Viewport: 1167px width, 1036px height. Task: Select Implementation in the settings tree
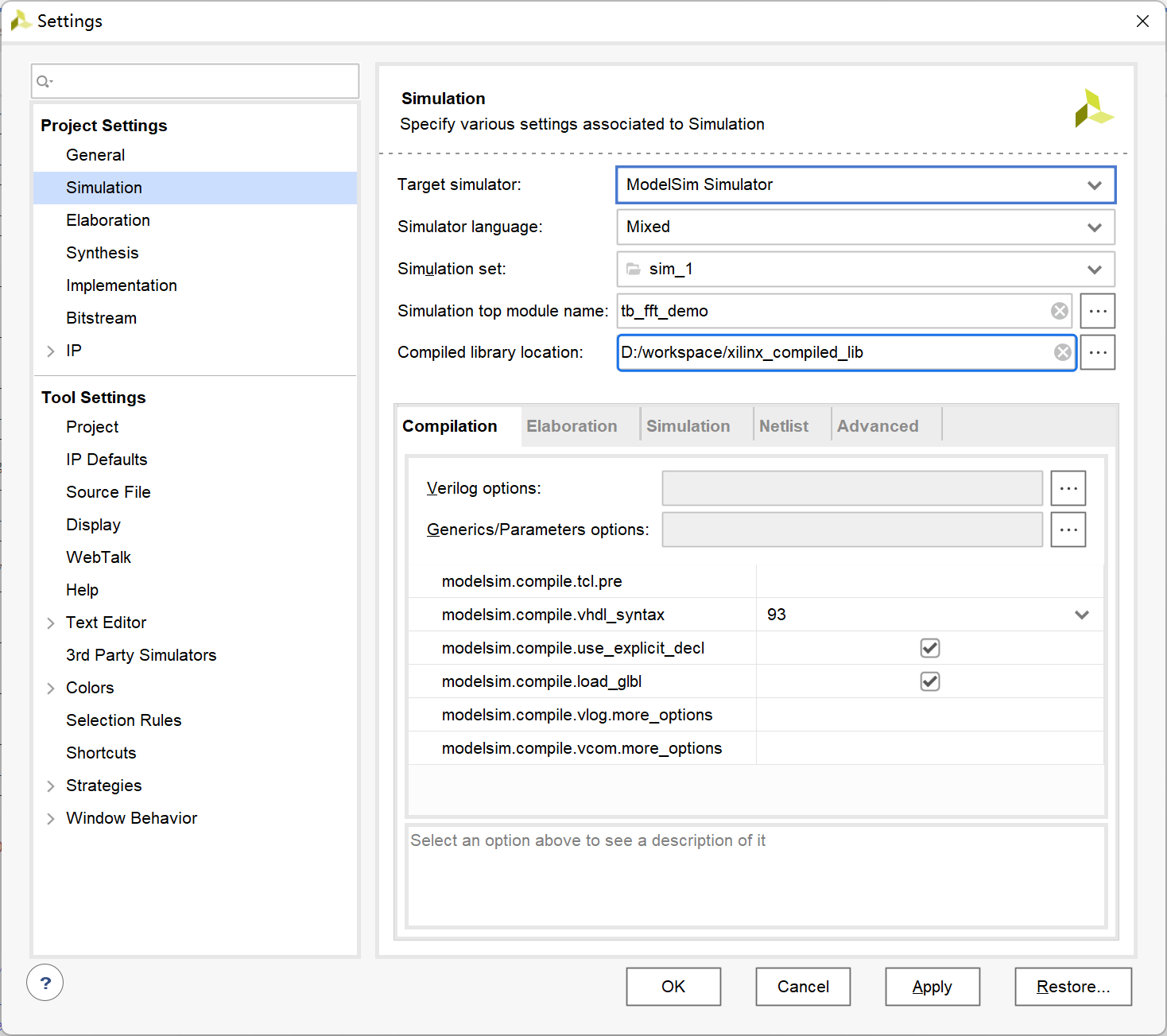pos(122,285)
